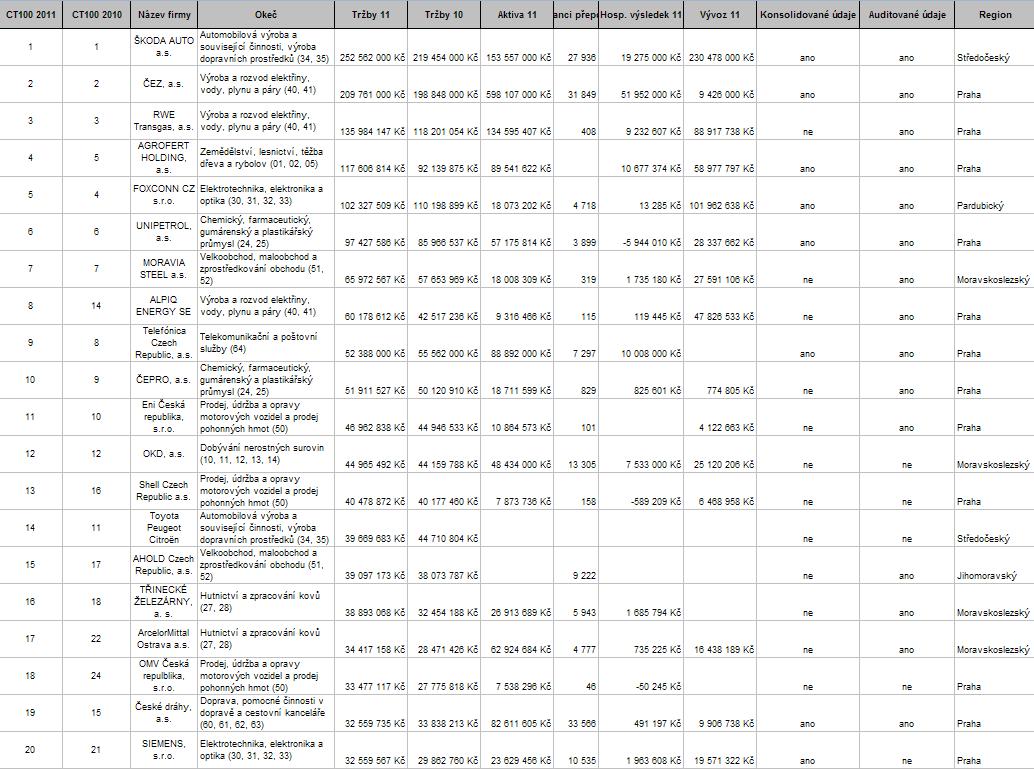The height and width of the screenshot is (769, 1034).
Task: Click the -5 944 000 Kč result cell
Action: pyautogui.click(x=642, y=242)
